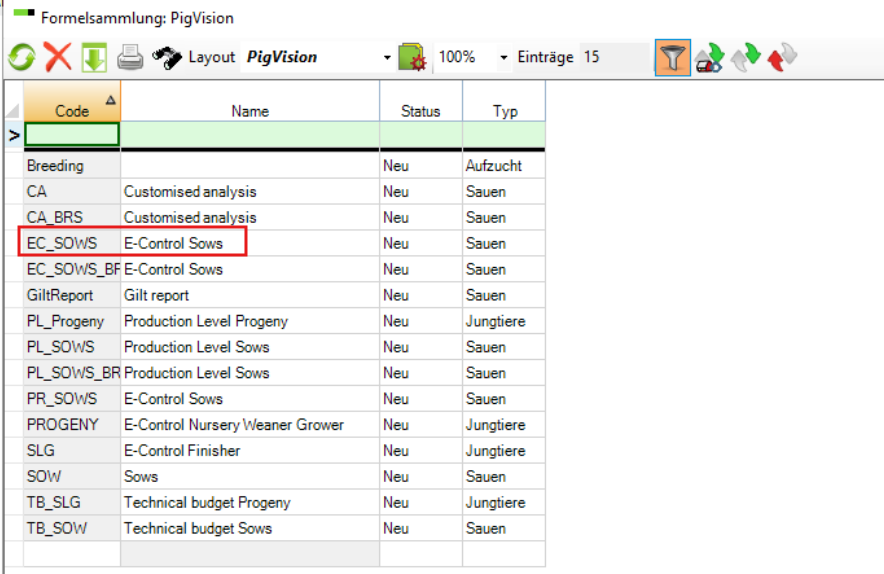Image resolution: width=884 pixels, height=574 pixels.
Task: Select the EC_SOWS code cell
Action: click(x=72, y=244)
